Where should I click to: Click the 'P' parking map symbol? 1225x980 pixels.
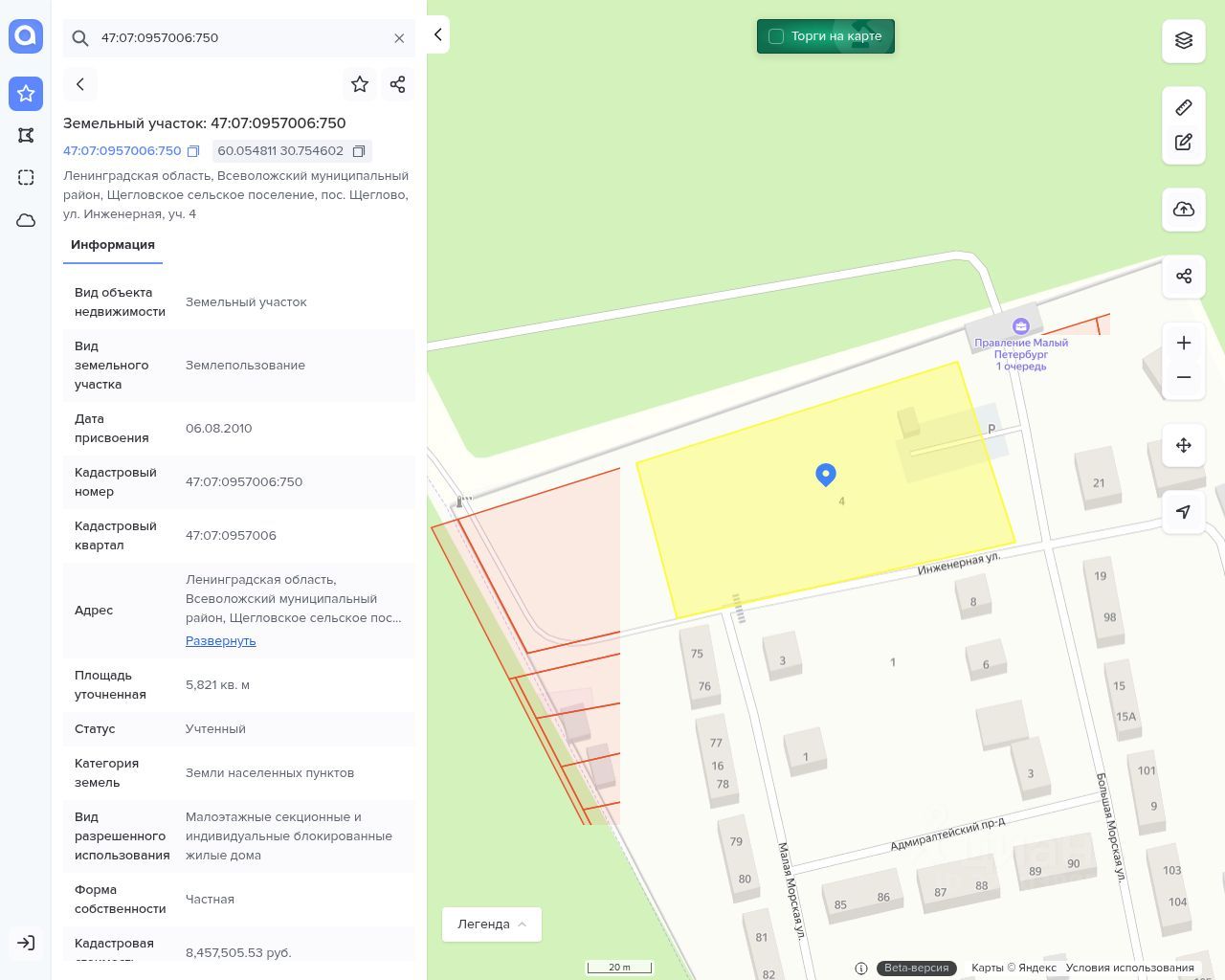pos(991,428)
